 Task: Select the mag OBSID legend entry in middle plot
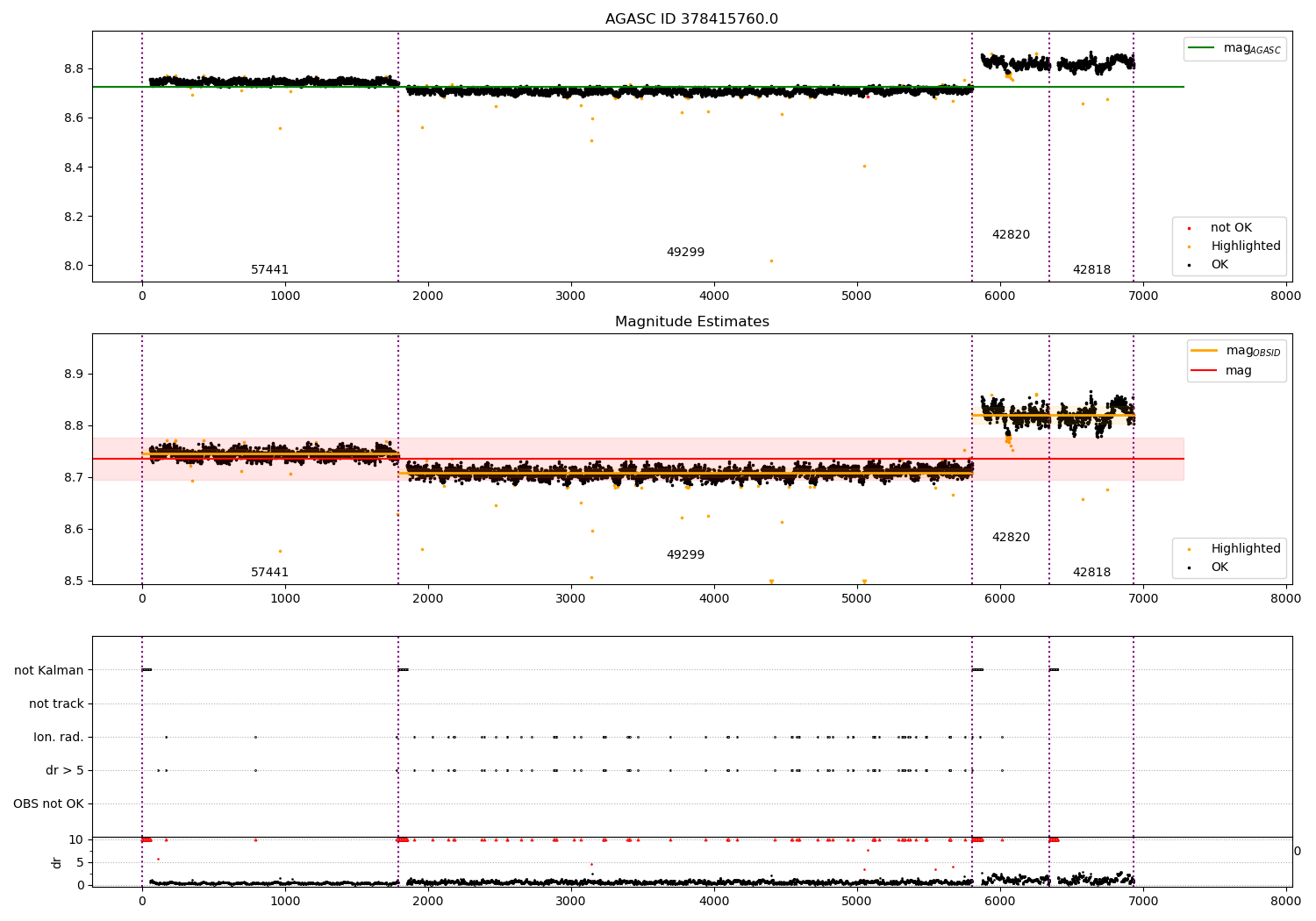1236,351
